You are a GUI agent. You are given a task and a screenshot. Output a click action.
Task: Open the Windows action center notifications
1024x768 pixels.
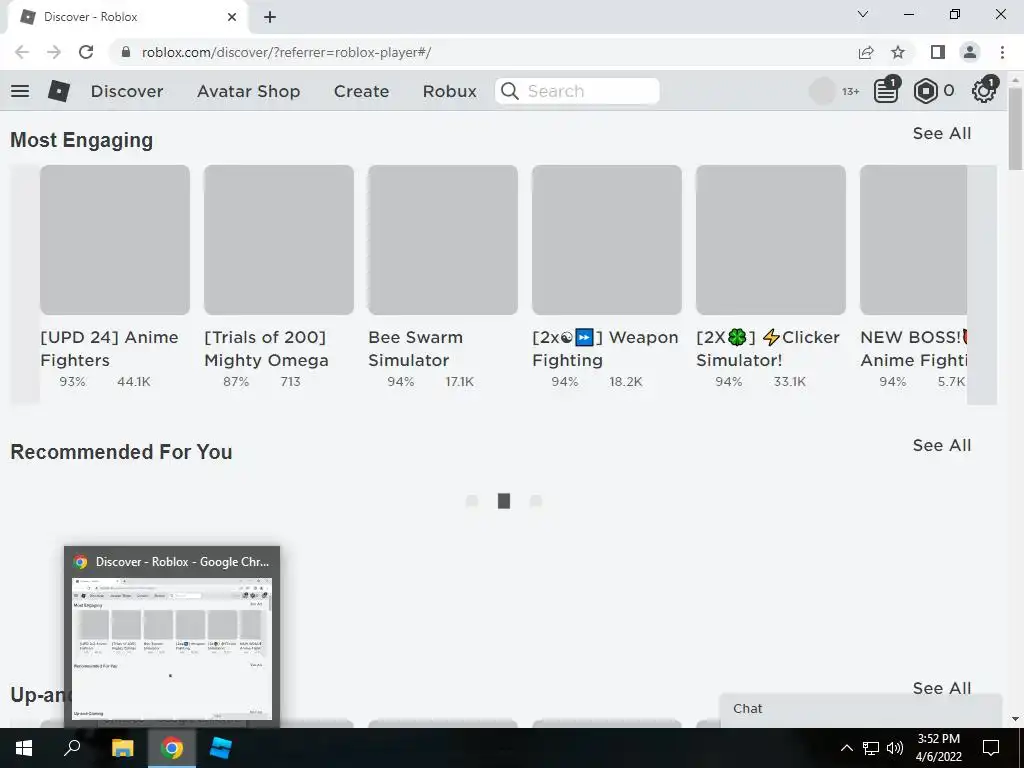click(x=991, y=748)
